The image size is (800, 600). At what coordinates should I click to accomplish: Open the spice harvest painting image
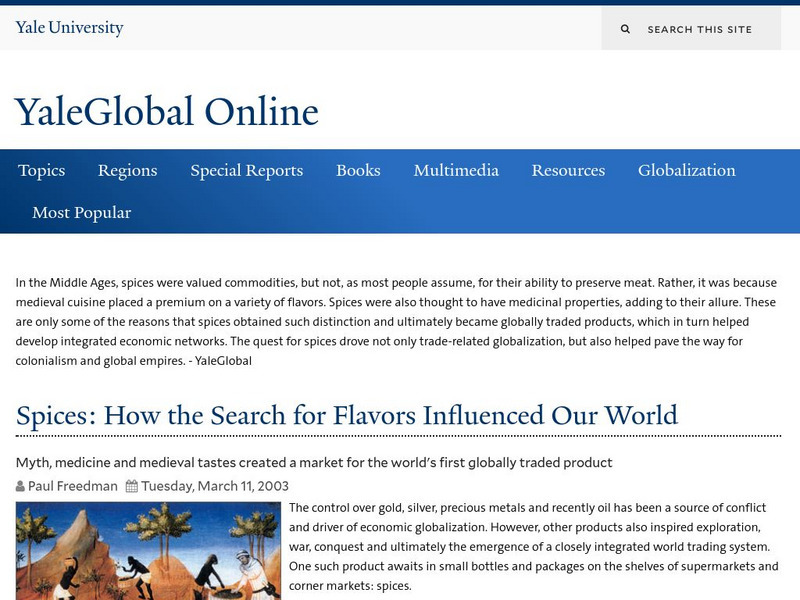148,551
